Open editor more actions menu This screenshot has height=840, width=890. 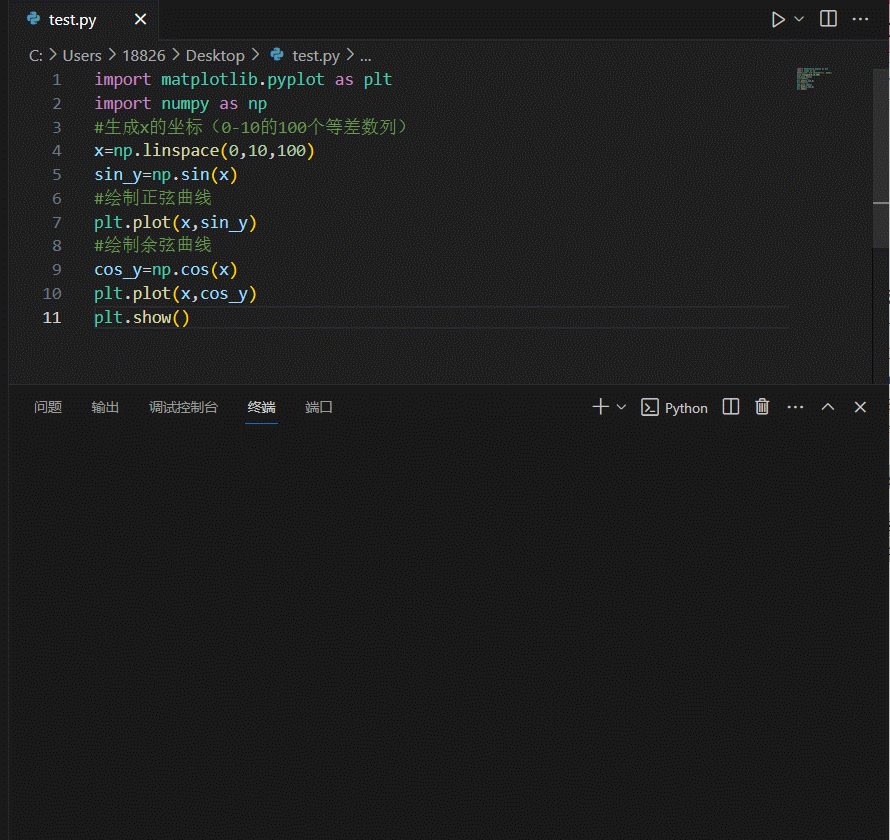(x=860, y=19)
